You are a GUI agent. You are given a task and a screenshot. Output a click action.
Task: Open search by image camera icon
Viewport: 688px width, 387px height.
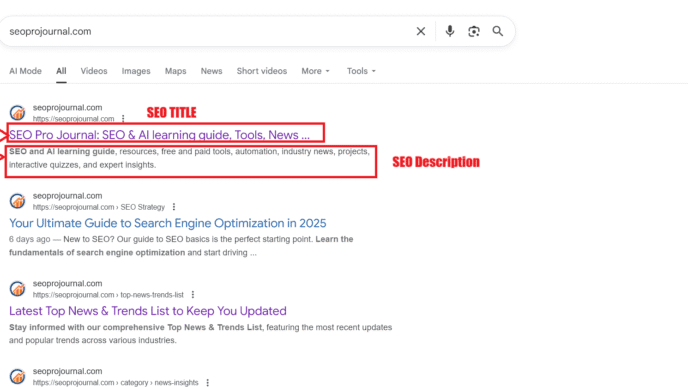tap(474, 31)
